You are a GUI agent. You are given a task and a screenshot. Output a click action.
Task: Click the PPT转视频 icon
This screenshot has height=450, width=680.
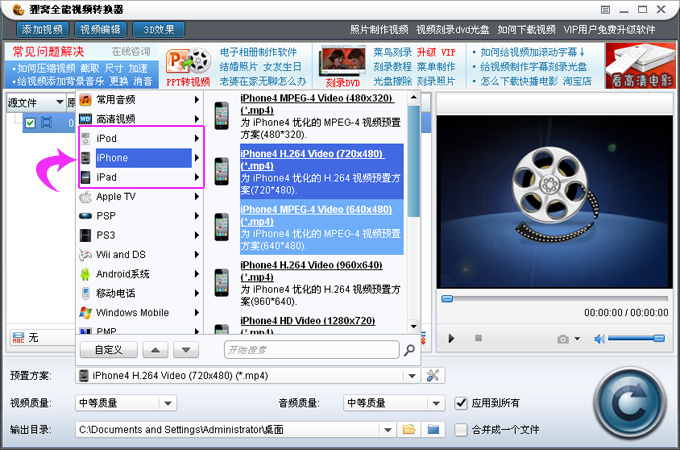(188, 66)
